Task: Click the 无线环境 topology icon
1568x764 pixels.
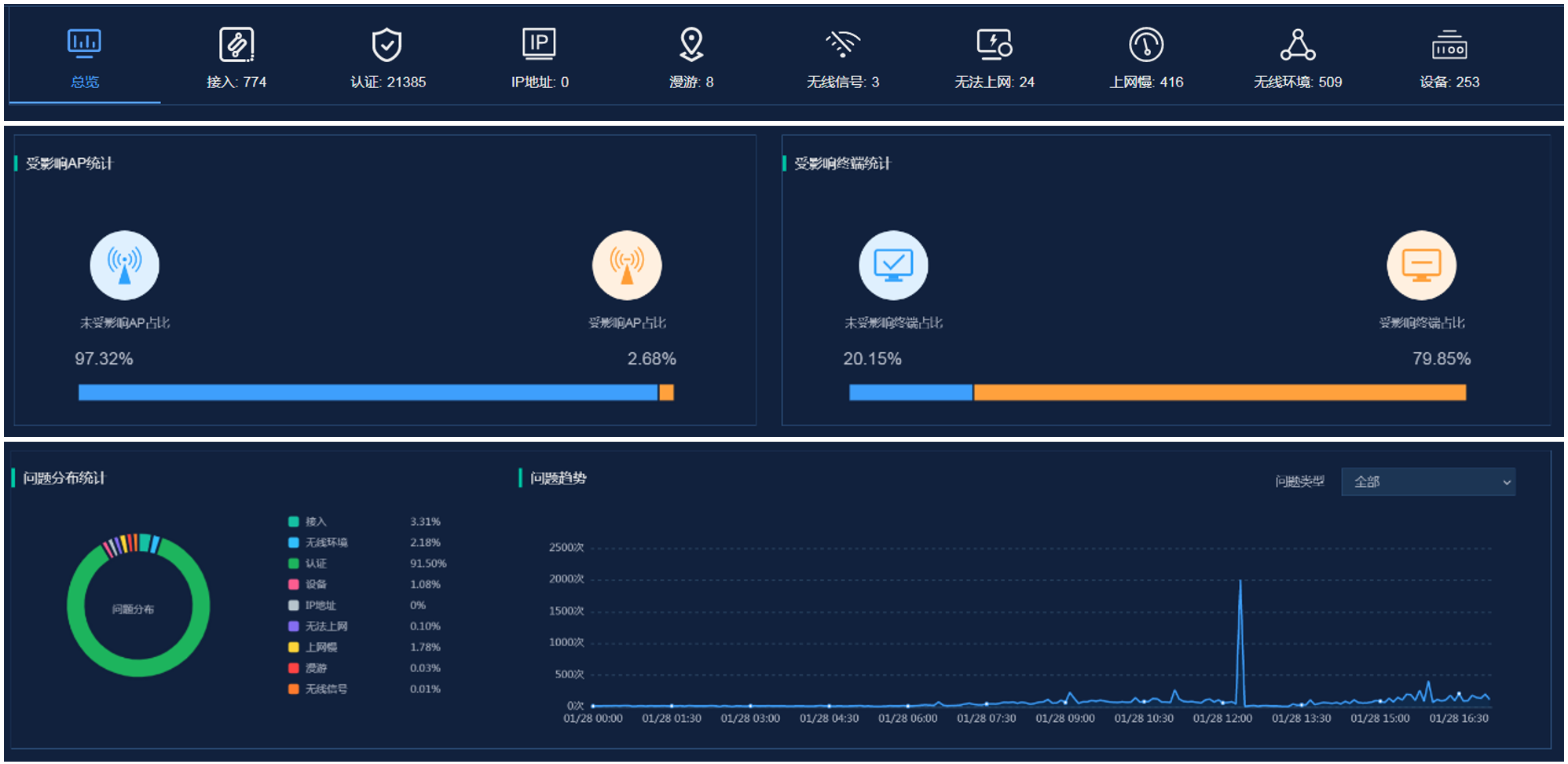Action: pos(1298,44)
